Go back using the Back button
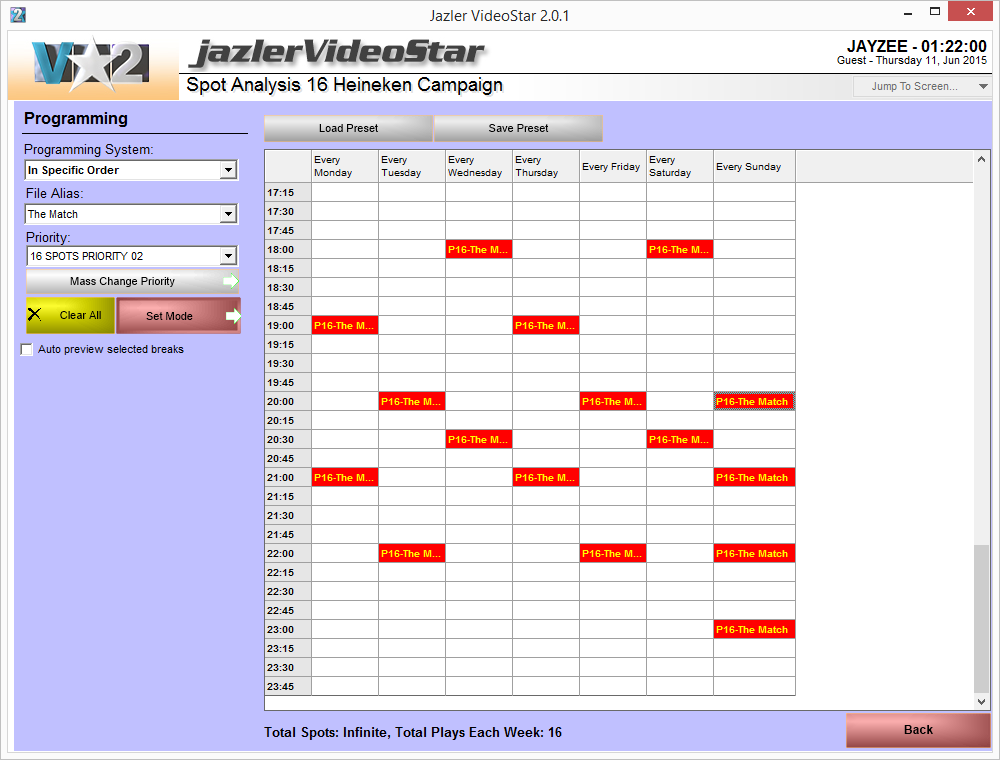 pyautogui.click(x=918, y=730)
